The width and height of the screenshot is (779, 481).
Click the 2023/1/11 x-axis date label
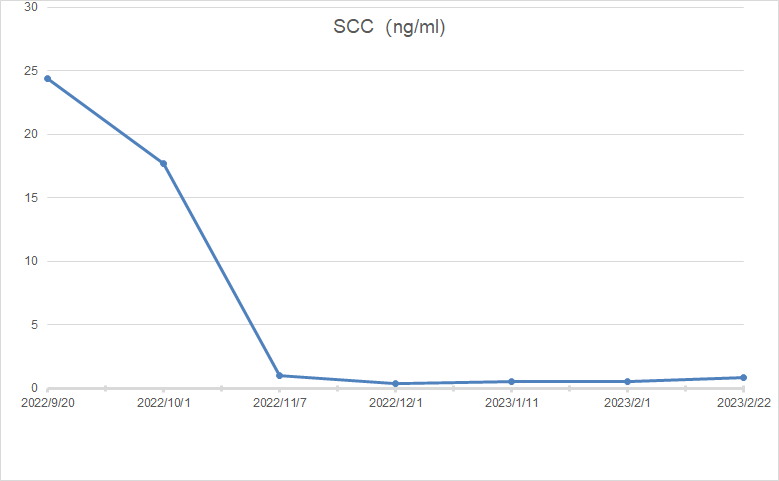pyautogui.click(x=512, y=403)
